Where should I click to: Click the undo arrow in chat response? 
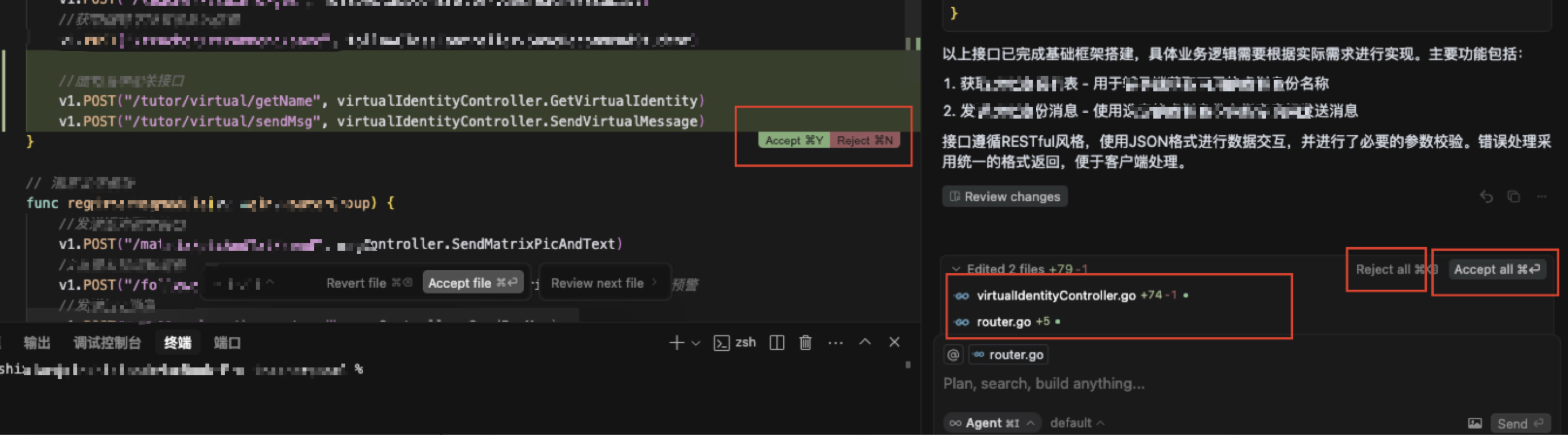coord(1486,197)
